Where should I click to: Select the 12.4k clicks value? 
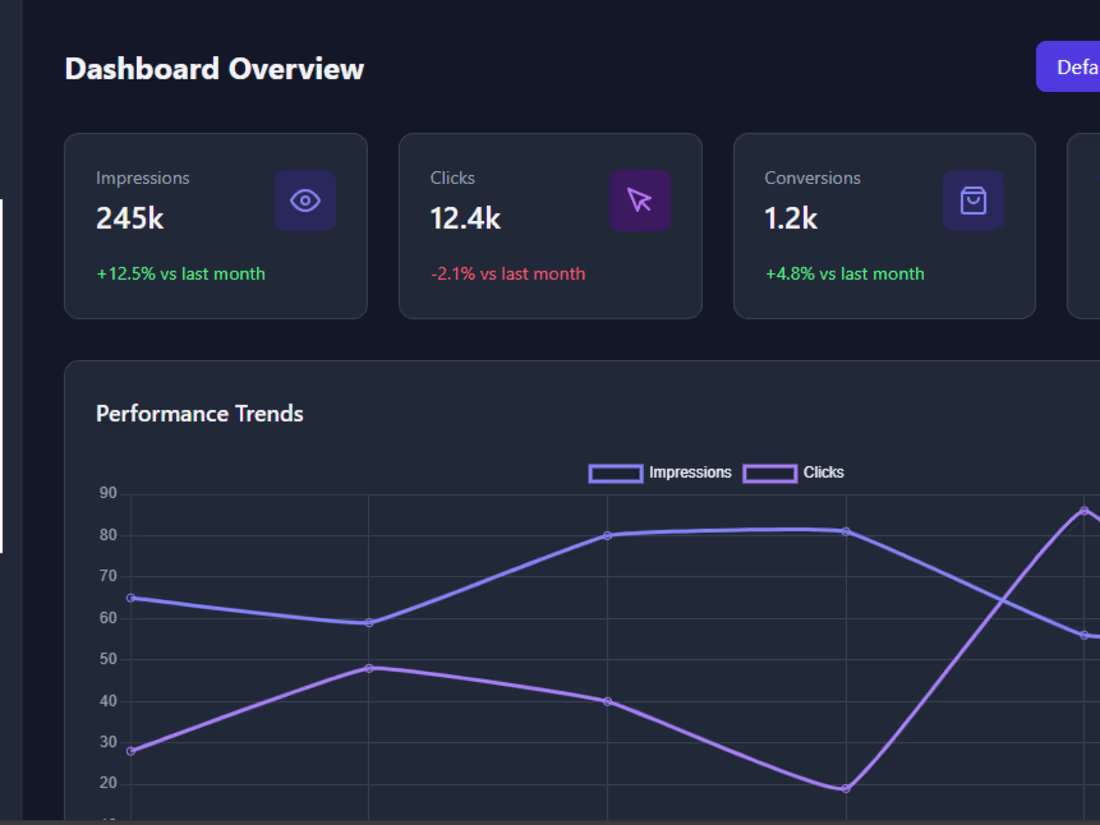coord(465,218)
